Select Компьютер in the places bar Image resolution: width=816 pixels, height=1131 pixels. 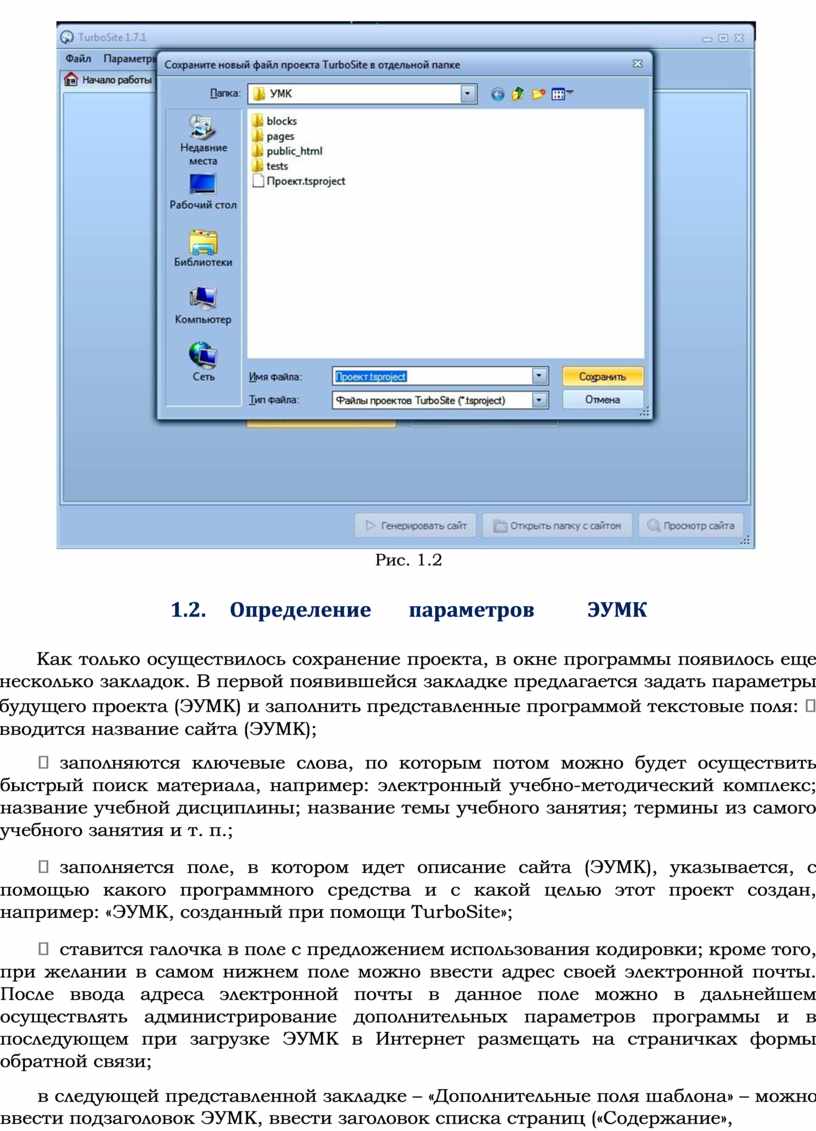pyautogui.click(x=203, y=306)
